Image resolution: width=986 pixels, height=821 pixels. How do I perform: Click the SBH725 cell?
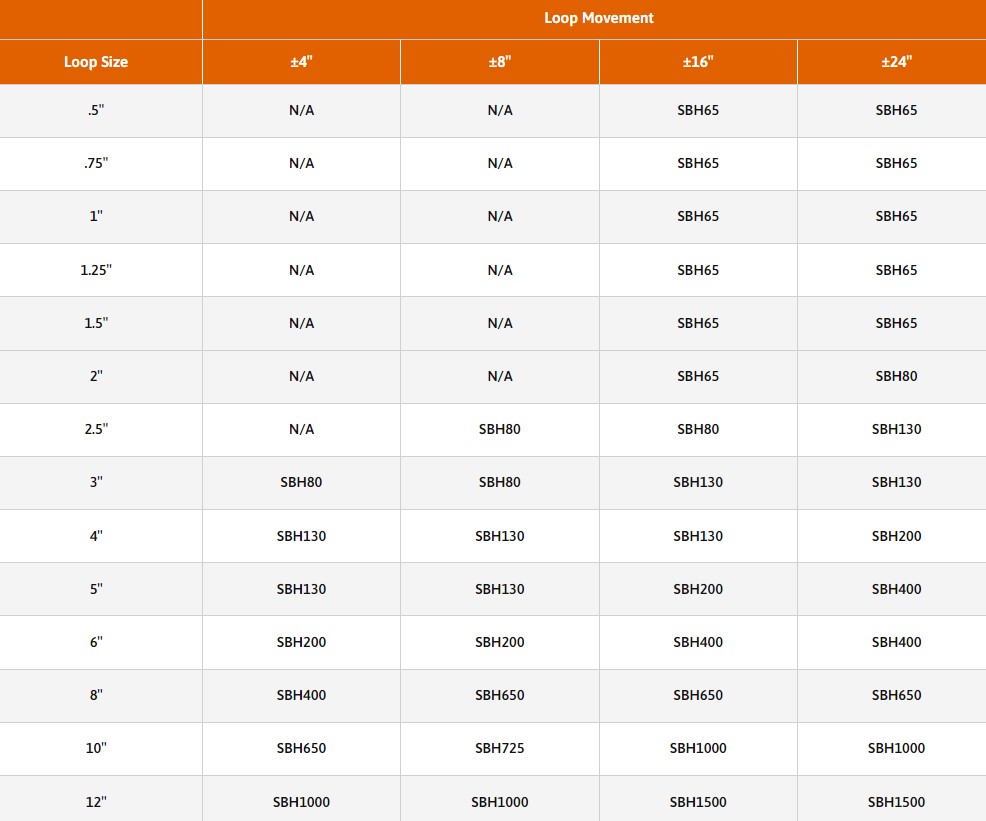[x=500, y=748]
